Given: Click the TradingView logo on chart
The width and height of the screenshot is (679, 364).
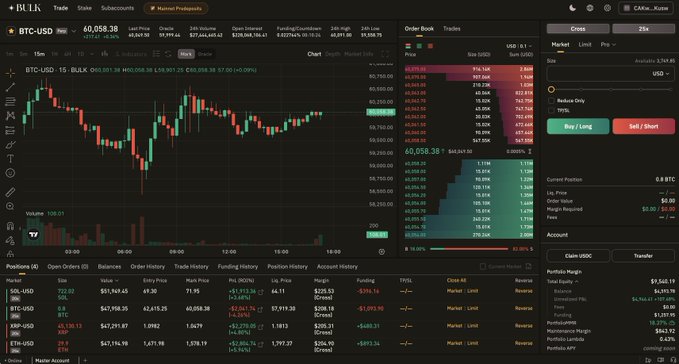Looking at the screenshot, I should click(33, 235).
